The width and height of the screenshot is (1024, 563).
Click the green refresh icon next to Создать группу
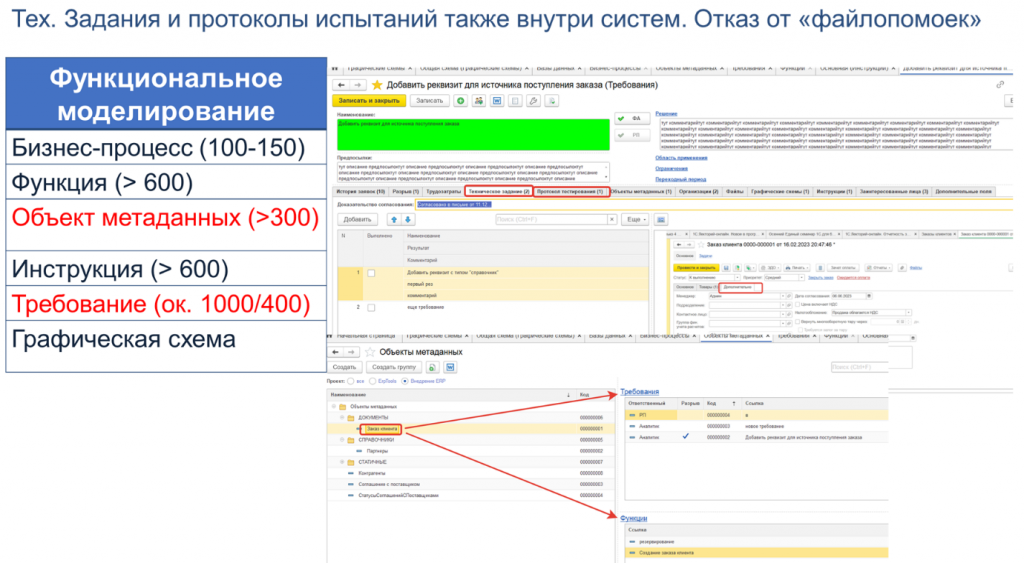click(x=432, y=367)
